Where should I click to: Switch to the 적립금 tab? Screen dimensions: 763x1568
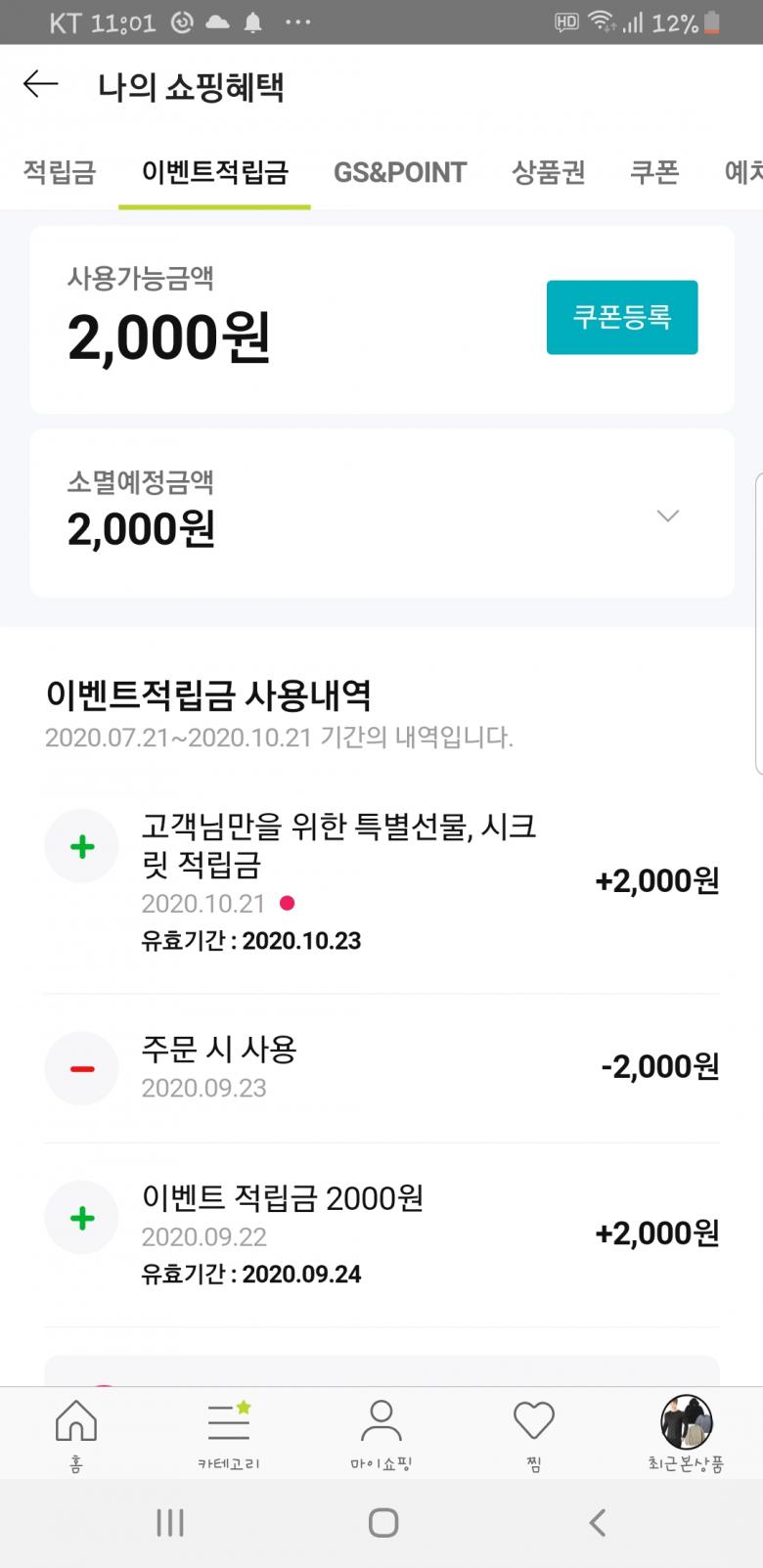tap(60, 172)
